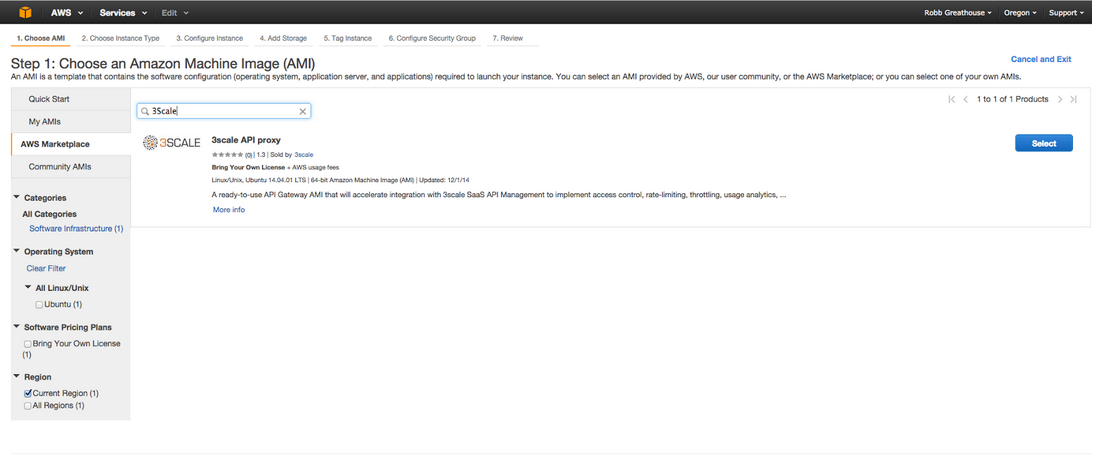1093x462 pixels.
Task: Go to previous products page arrow
Action: (x=965, y=99)
